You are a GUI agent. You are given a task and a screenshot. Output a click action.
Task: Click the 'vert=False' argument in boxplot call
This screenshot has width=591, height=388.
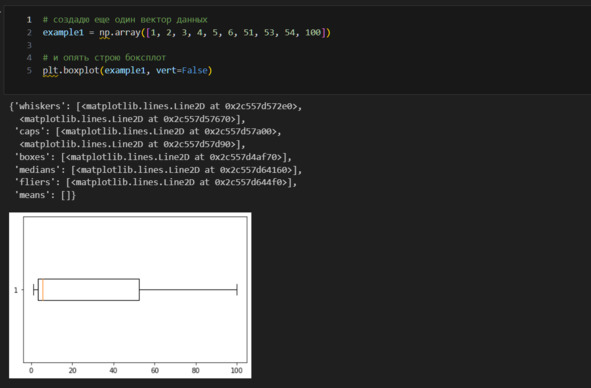tap(182, 71)
